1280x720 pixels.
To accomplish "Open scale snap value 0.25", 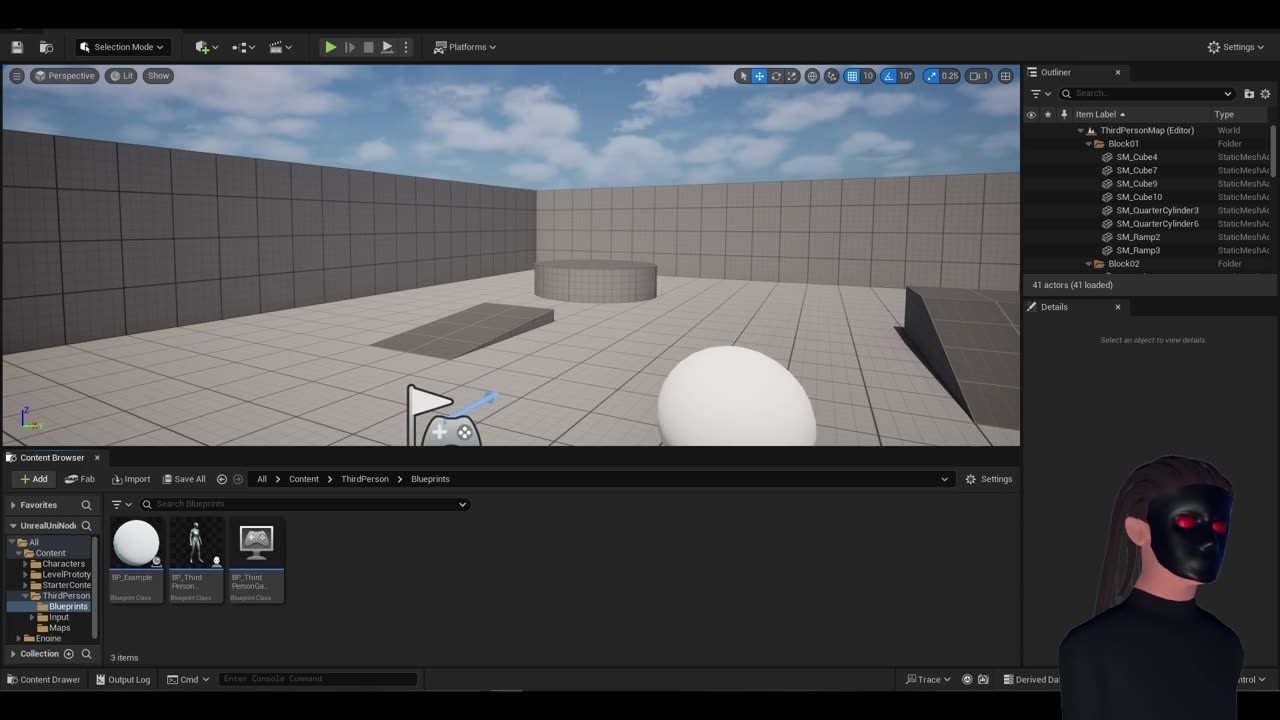I will click(x=949, y=76).
